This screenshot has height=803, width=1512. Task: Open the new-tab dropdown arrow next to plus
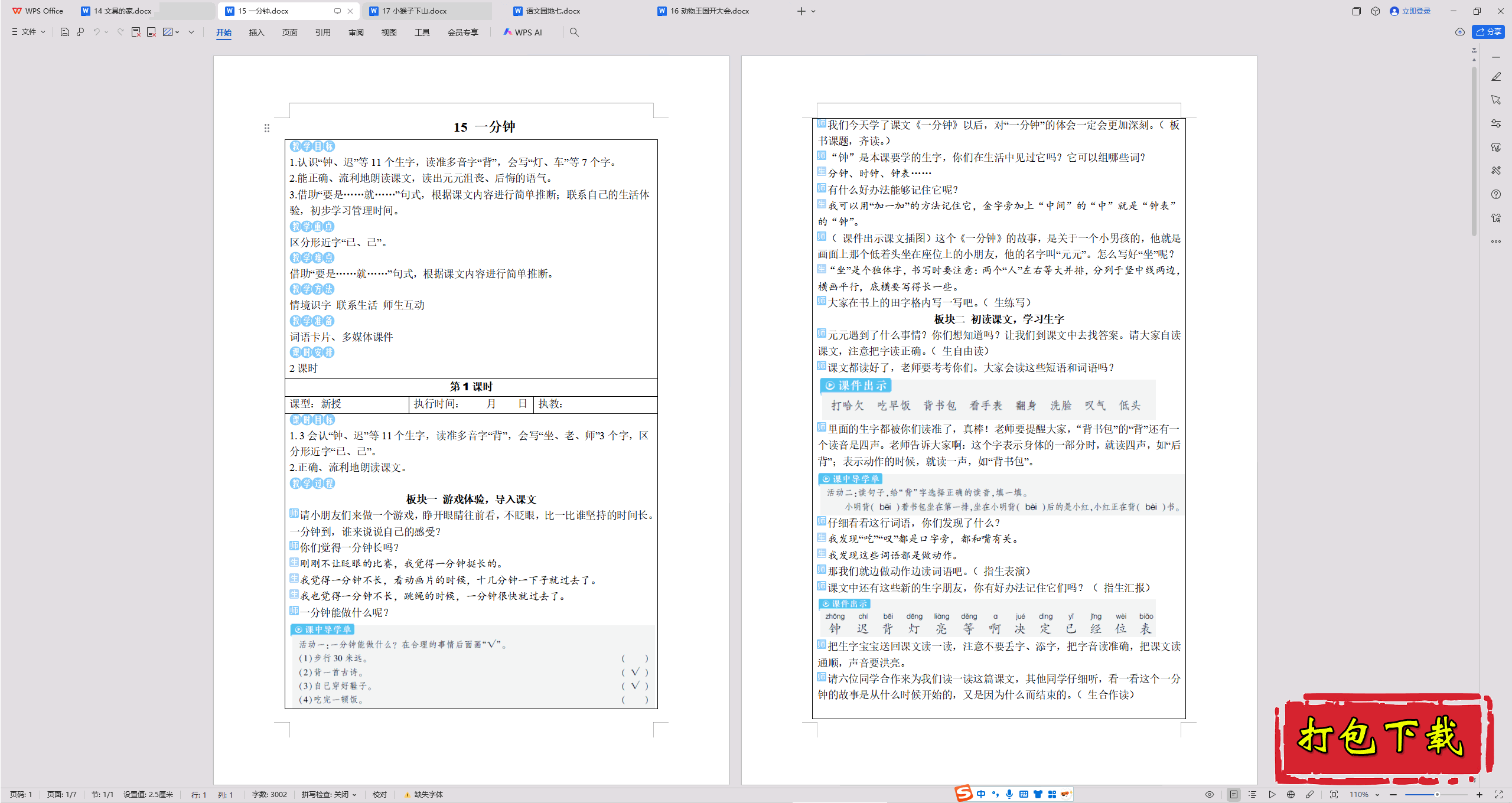[813, 11]
